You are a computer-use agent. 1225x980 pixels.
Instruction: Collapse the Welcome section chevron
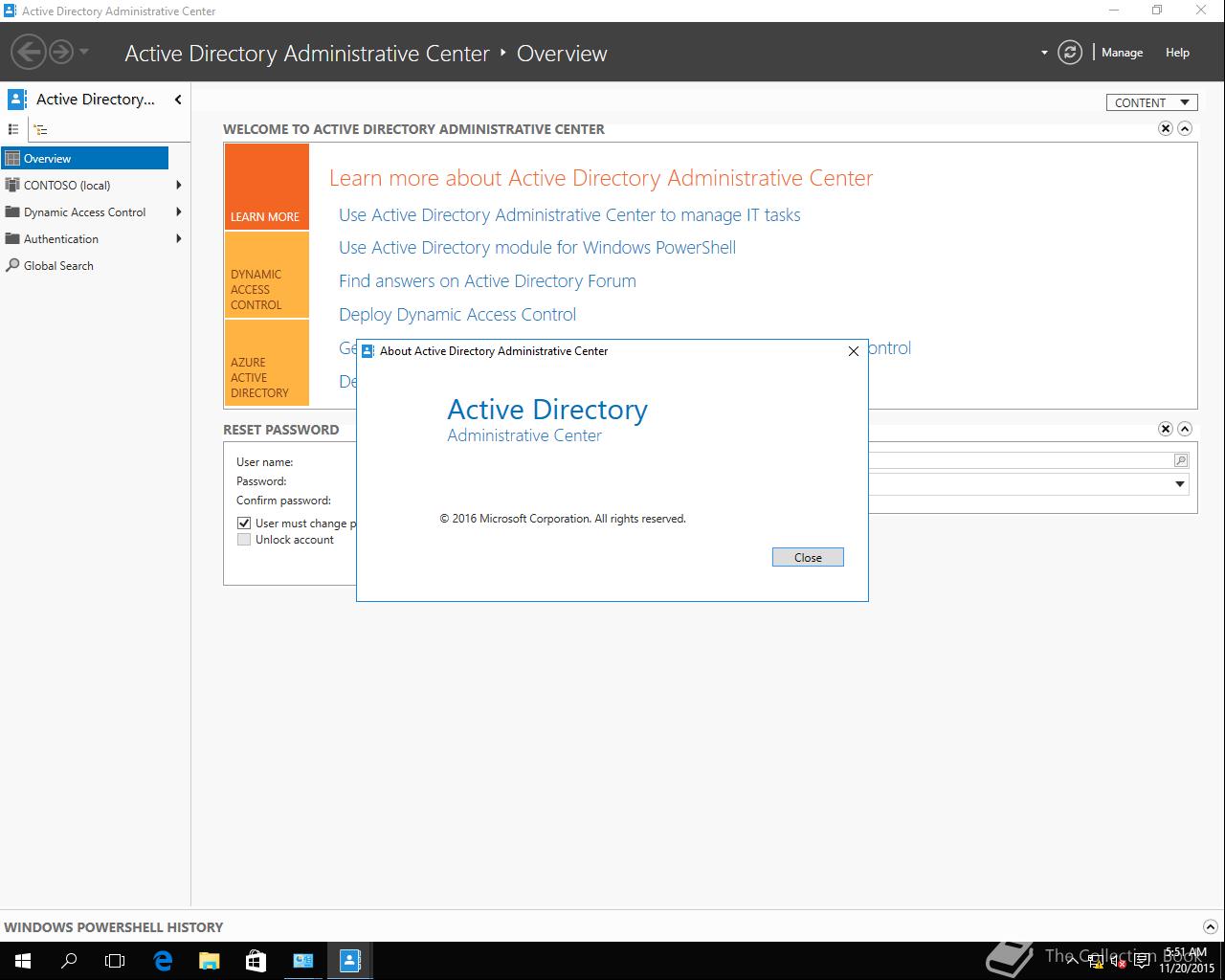coord(1185,128)
